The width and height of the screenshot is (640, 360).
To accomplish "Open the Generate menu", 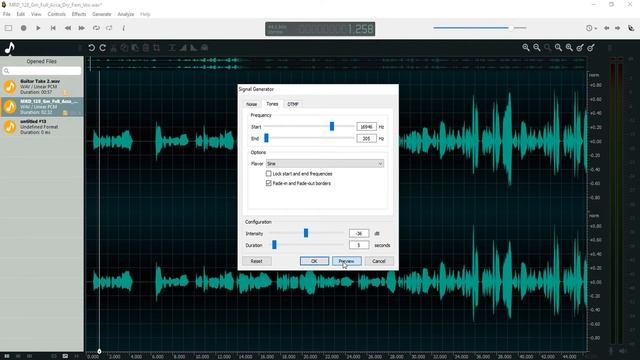I will coord(102,14).
